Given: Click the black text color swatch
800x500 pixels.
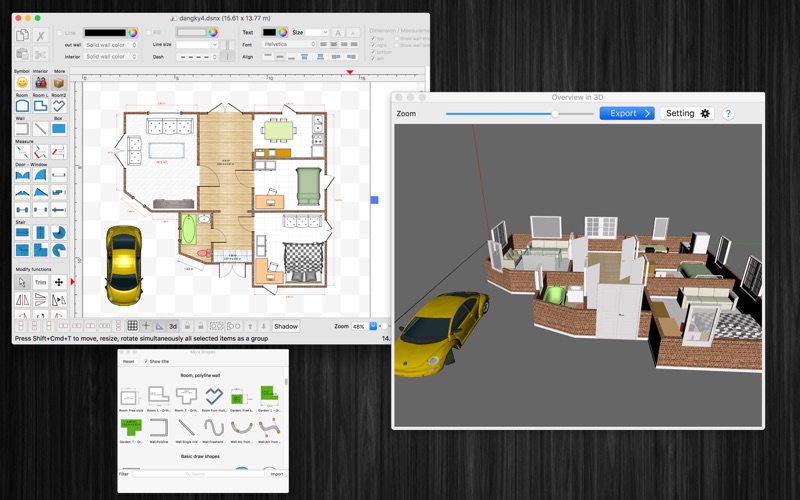Looking at the screenshot, I should [x=269, y=32].
